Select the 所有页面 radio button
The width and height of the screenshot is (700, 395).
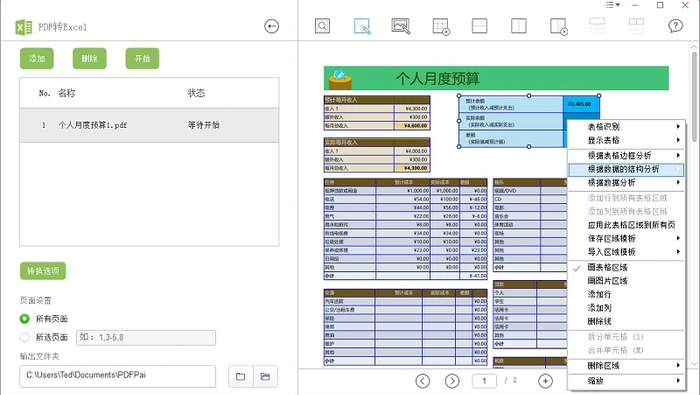[25, 319]
